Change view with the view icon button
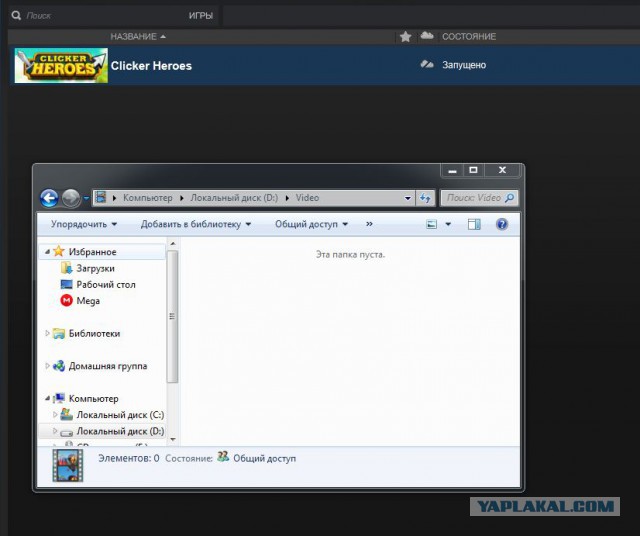Viewport: 640px width, 536px height. click(431, 224)
